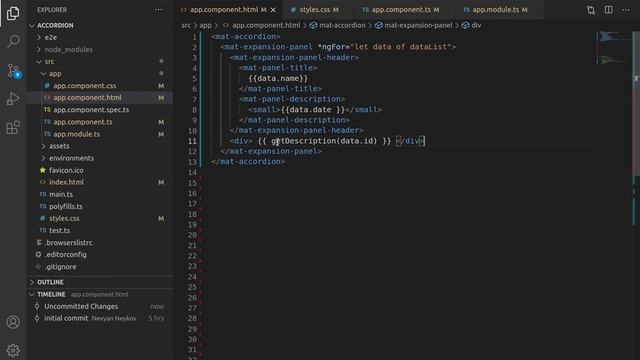640x360 pixels.
Task: Click the src breadcrumb
Action: (x=186, y=25)
